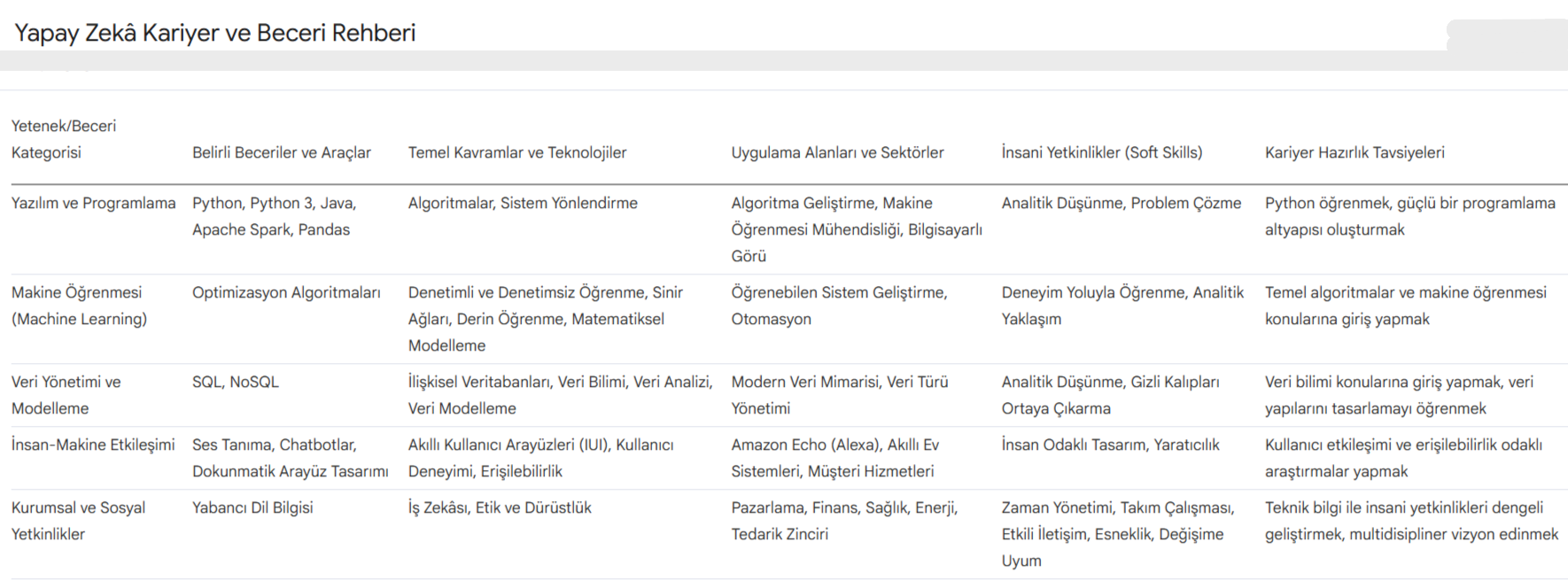
Task: Select the Veri Yönetimi ve Modelleme cell
Action: click(66, 395)
